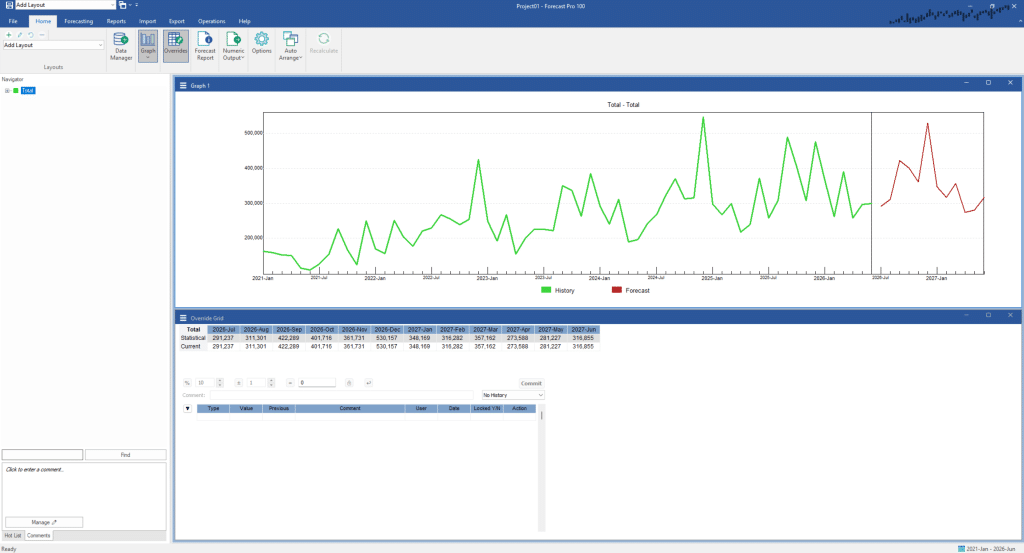Click the comment entry text area

tap(83, 488)
